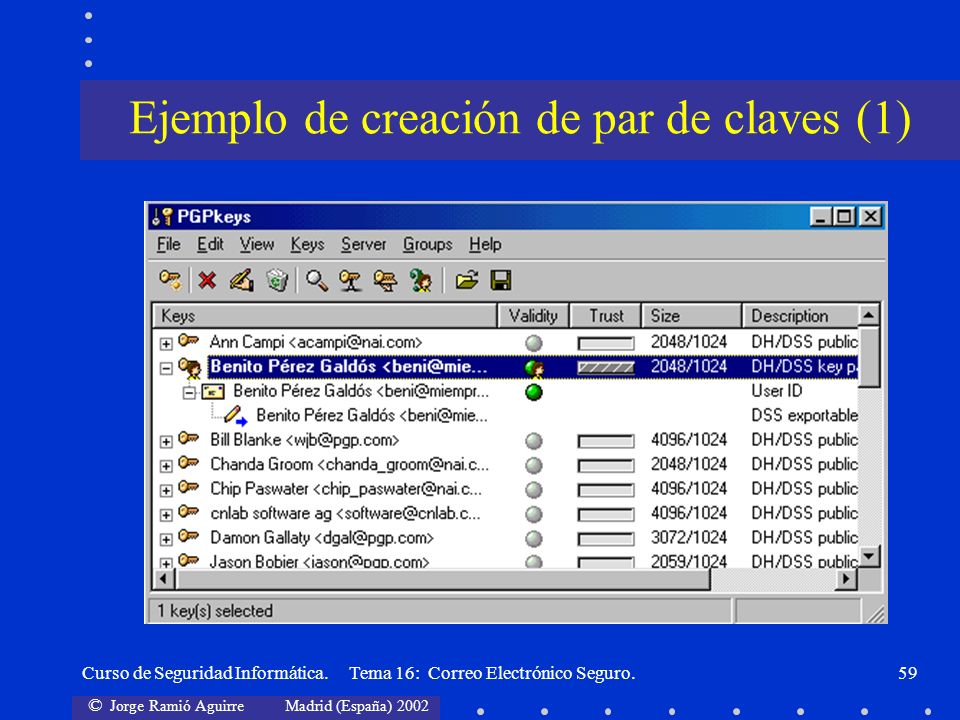
Task: Open the View menu
Action: (x=257, y=244)
